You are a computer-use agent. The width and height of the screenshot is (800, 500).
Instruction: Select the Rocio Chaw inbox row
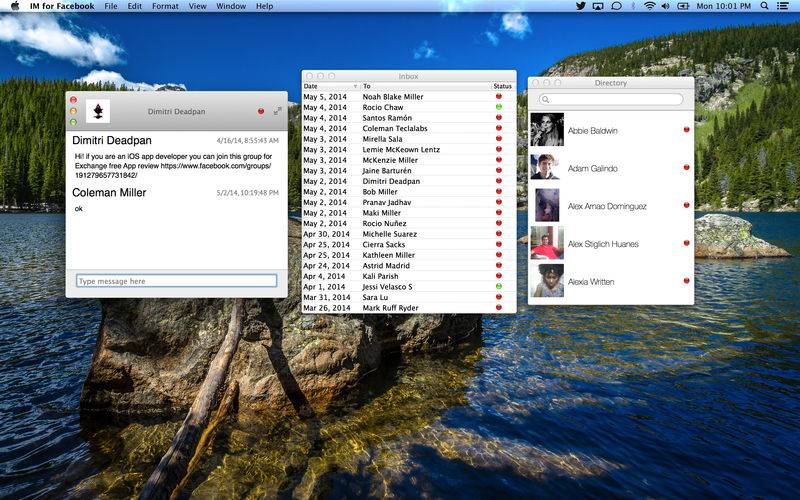tap(409, 107)
